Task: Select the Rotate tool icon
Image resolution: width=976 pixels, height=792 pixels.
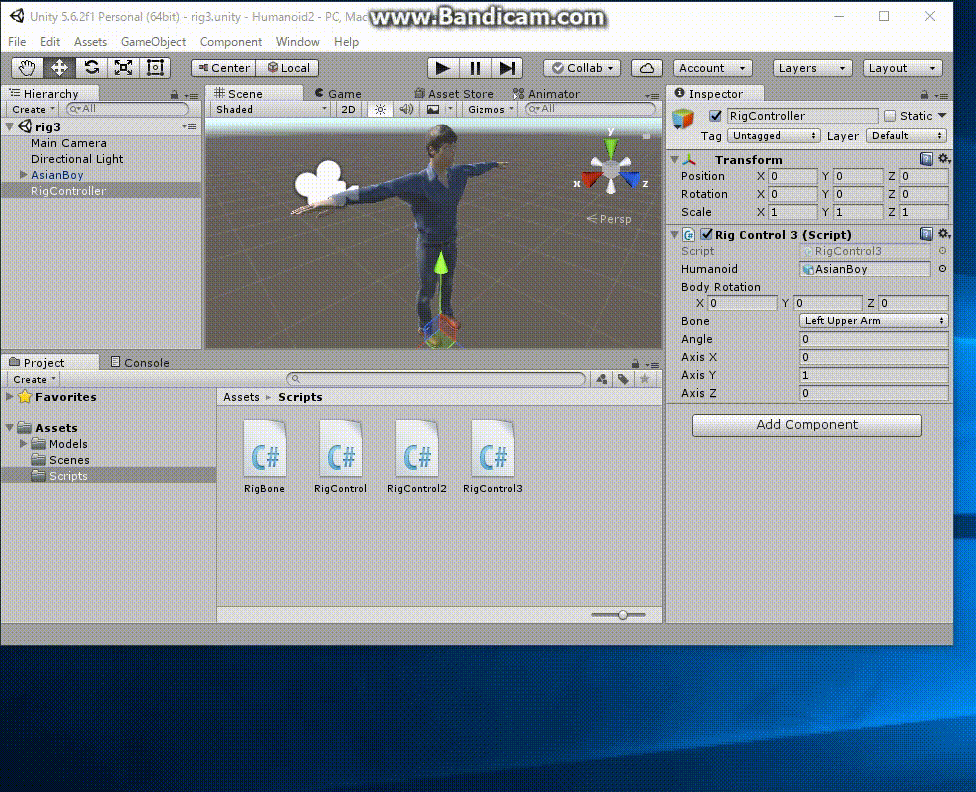Action: coord(91,68)
